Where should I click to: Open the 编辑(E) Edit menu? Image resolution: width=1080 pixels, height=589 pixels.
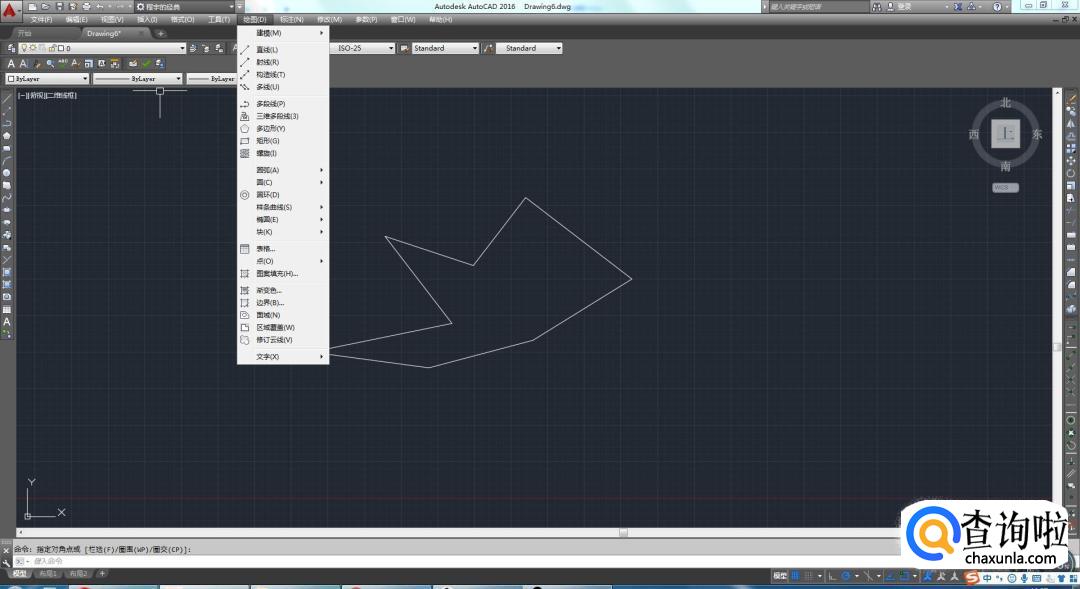(x=76, y=19)
